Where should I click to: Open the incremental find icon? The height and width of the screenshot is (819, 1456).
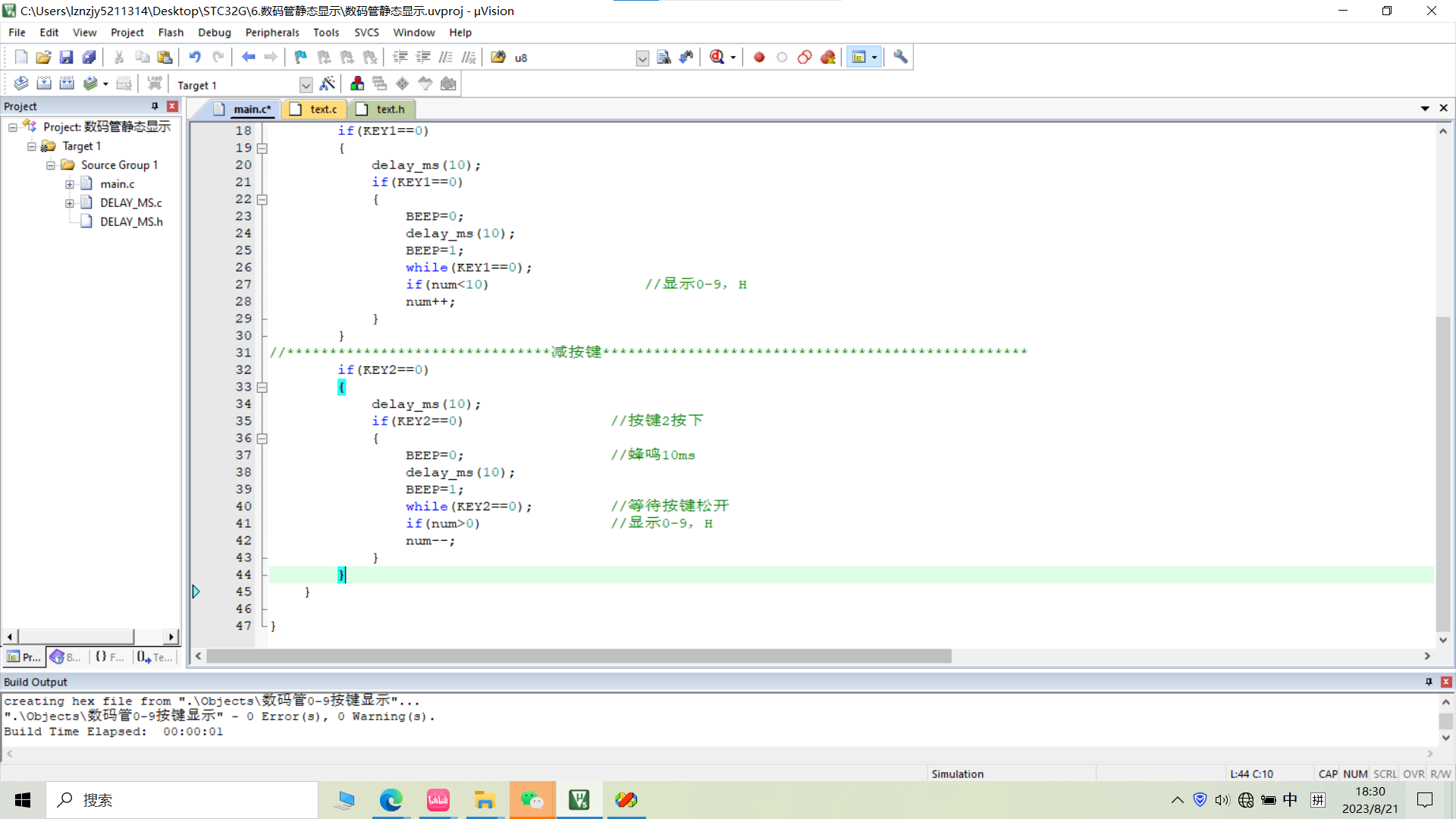tap(686, 58)
